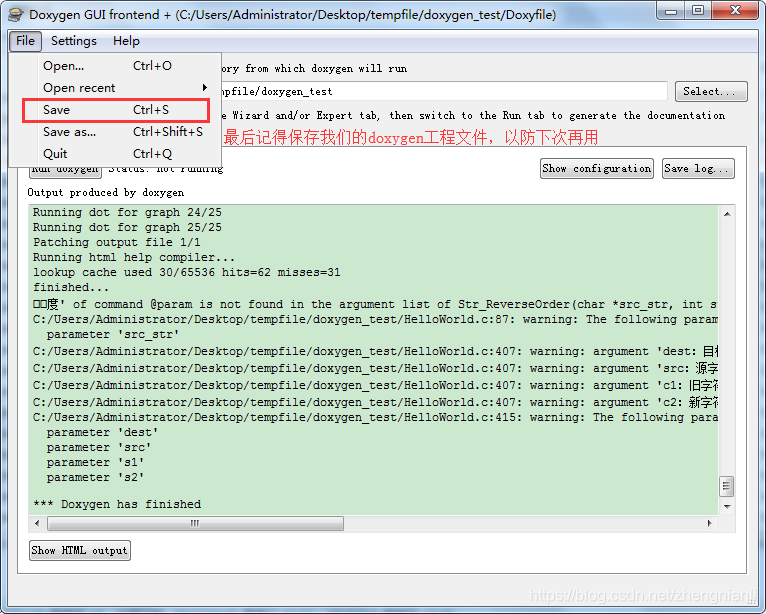
Task: Click the Save log... button
Action: 698,169
